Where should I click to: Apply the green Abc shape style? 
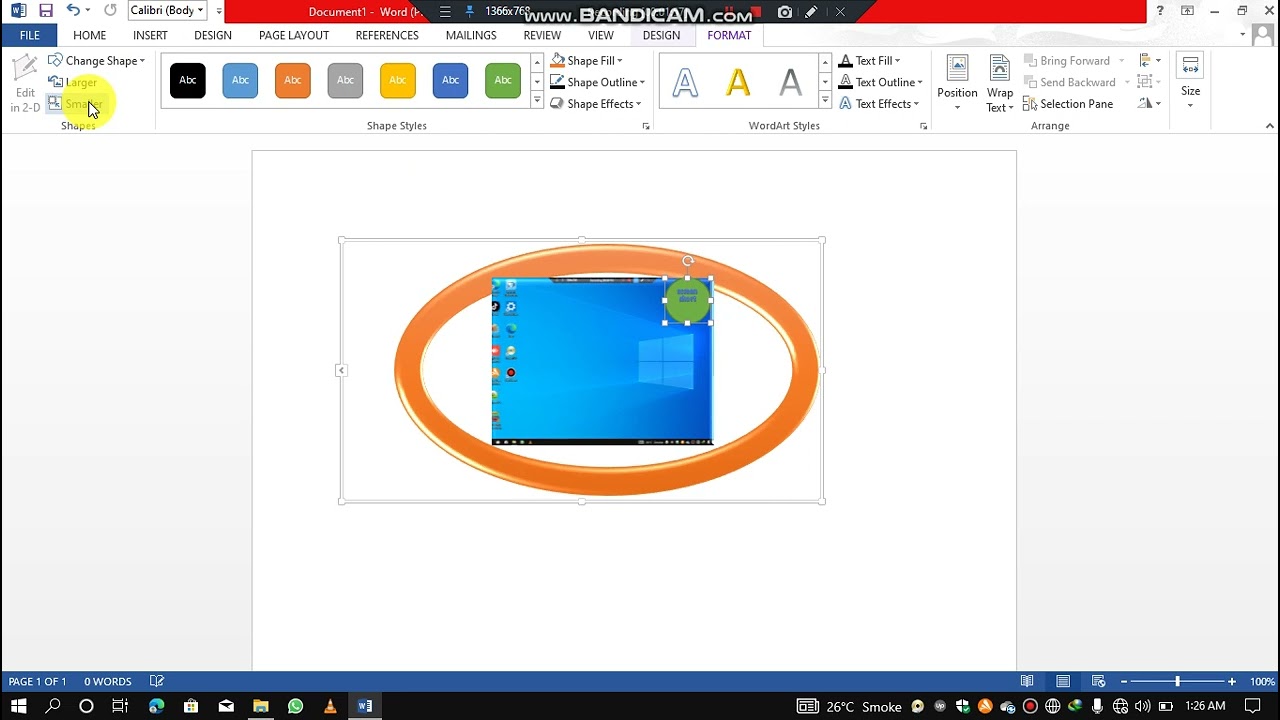coord(503,80)
